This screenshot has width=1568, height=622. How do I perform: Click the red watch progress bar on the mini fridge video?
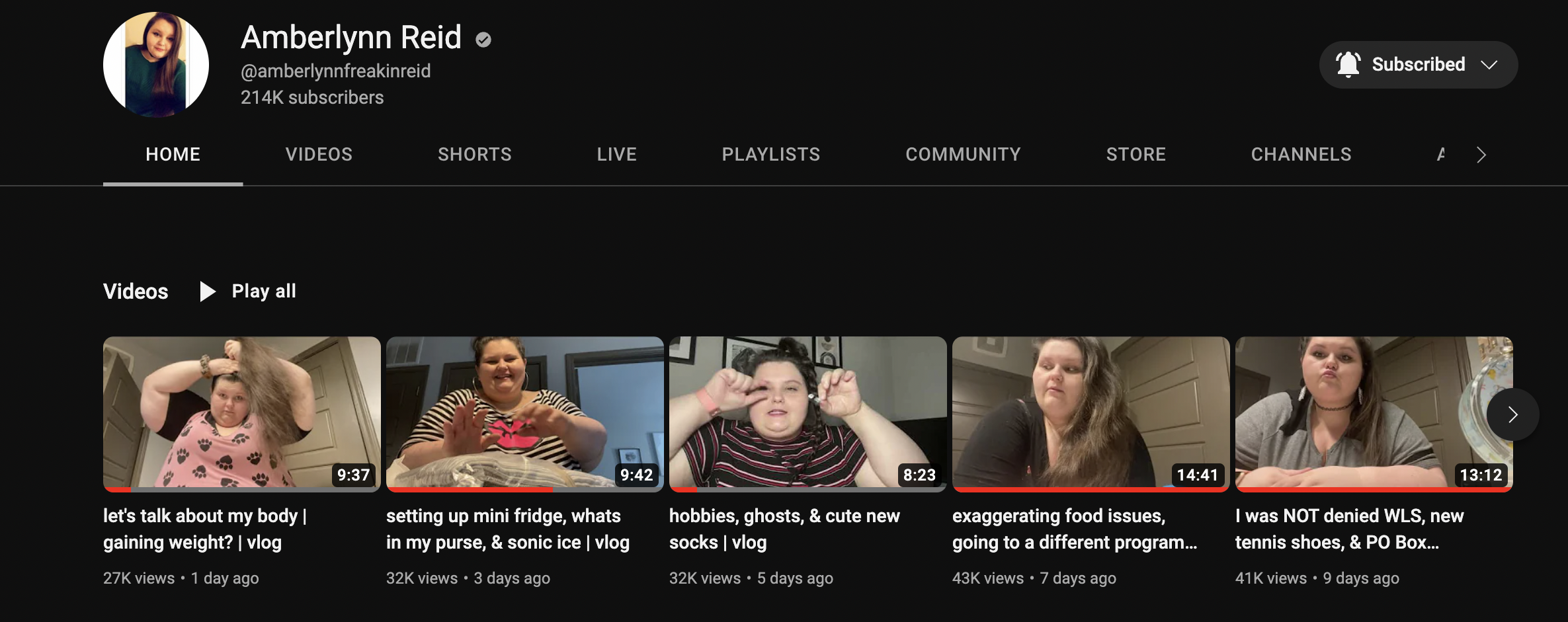470,490
